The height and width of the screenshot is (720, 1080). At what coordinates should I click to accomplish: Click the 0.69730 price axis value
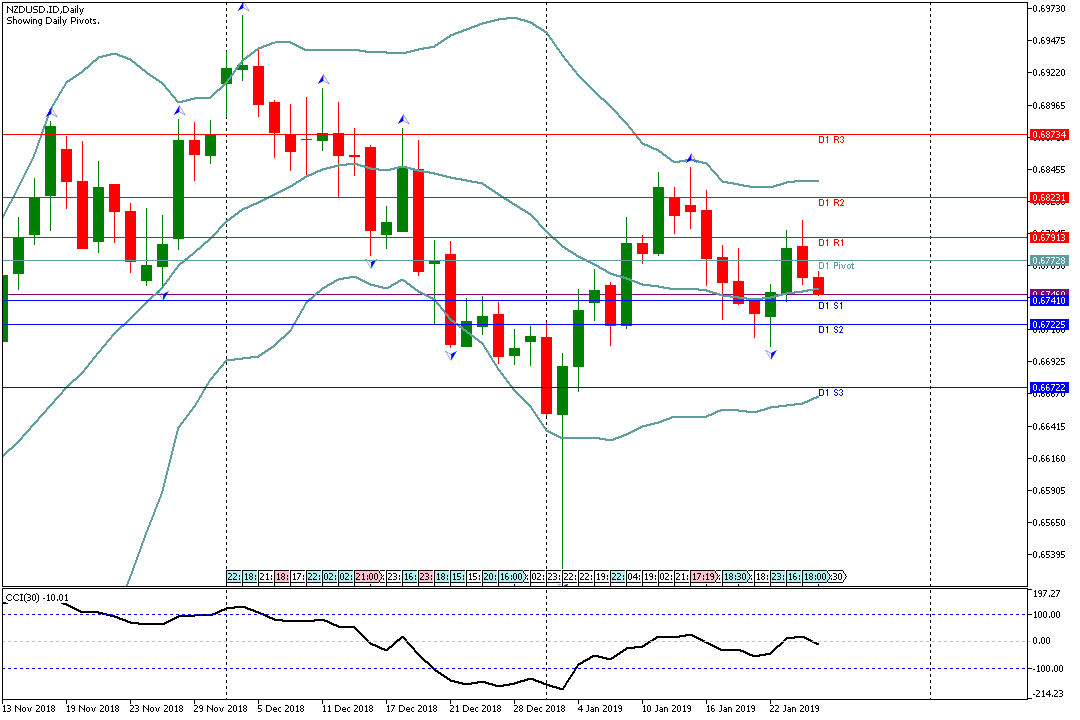pyautogui.click(x=1049, y=9)
